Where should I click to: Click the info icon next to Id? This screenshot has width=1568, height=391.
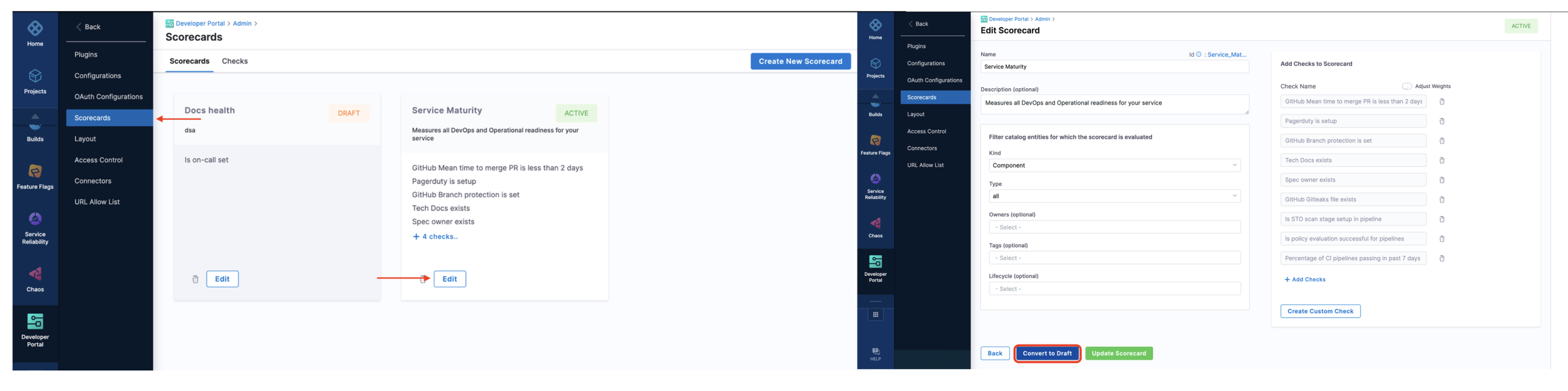1199,54
